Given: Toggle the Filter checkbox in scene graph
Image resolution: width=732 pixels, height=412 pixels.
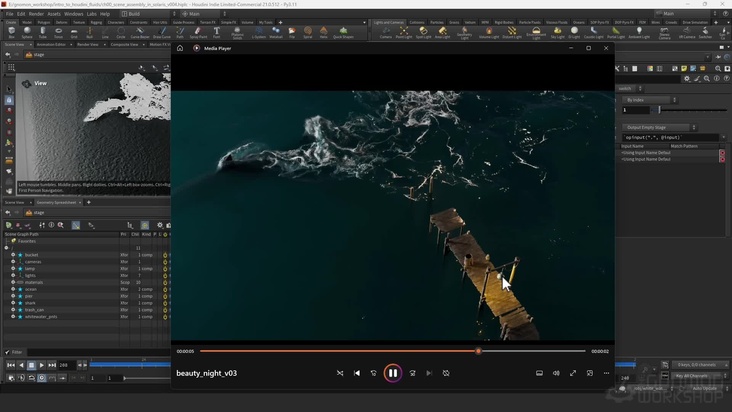Looking at the screenshot, I should [7, 352].
